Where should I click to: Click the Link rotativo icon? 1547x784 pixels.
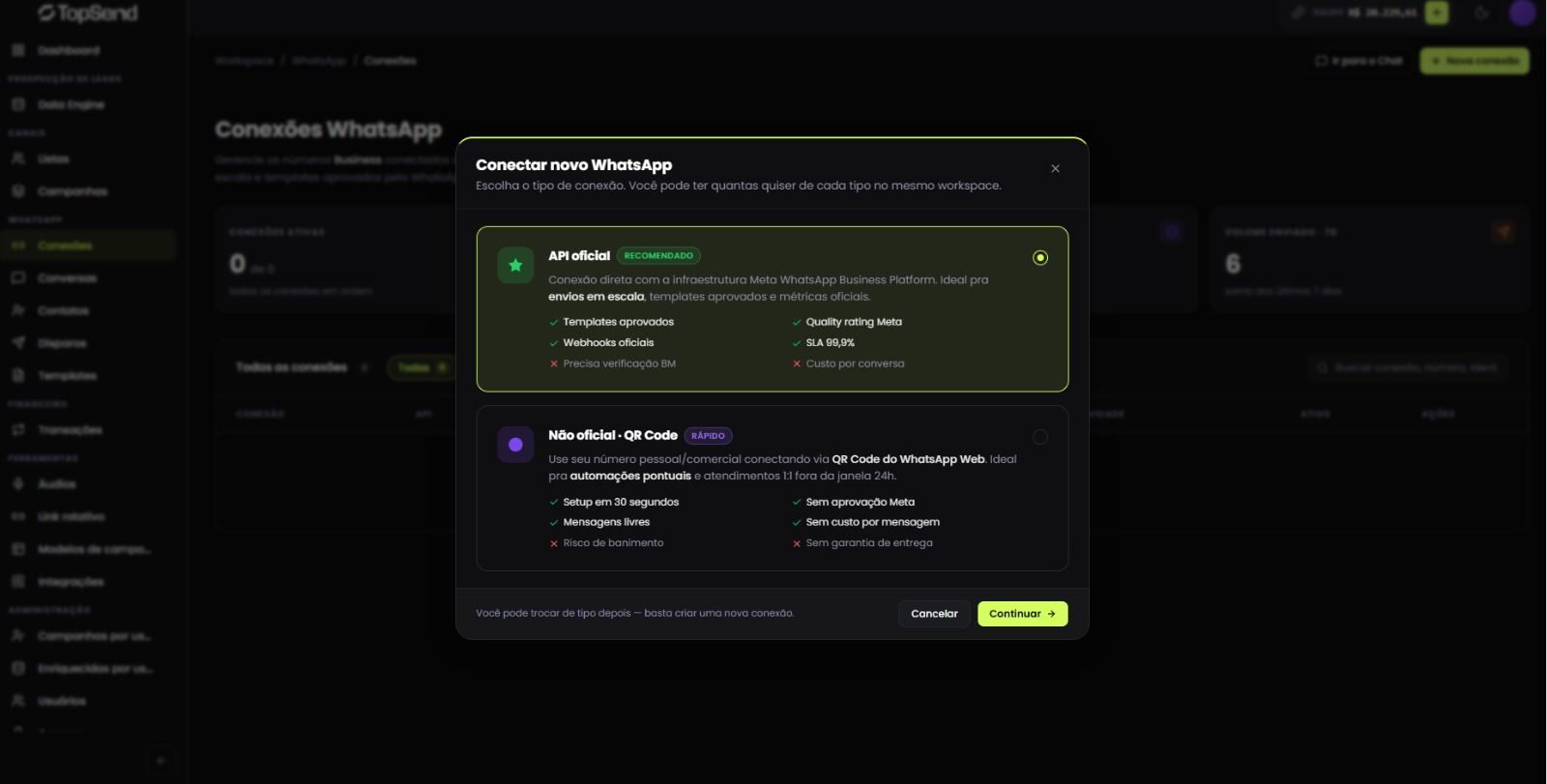[x=18, y=516]
